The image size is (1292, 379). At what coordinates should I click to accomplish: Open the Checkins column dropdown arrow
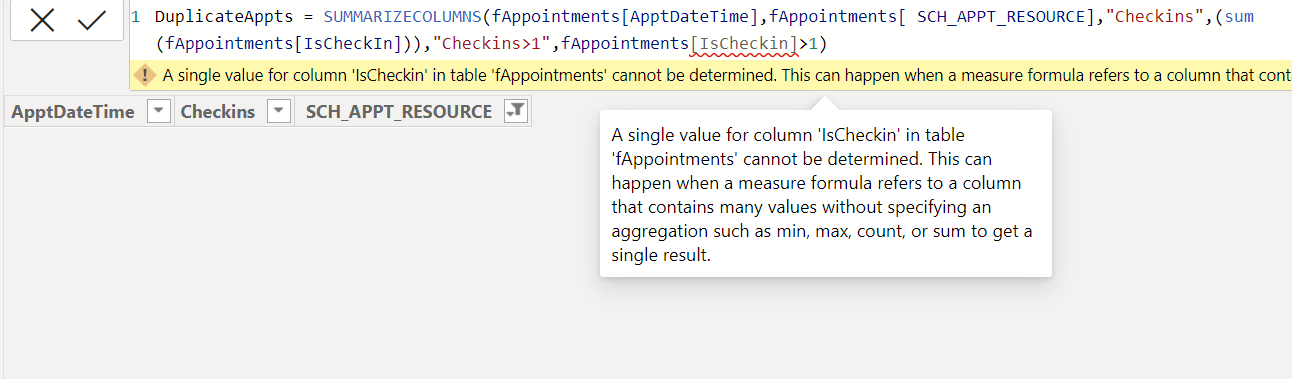tap(280, 112)
